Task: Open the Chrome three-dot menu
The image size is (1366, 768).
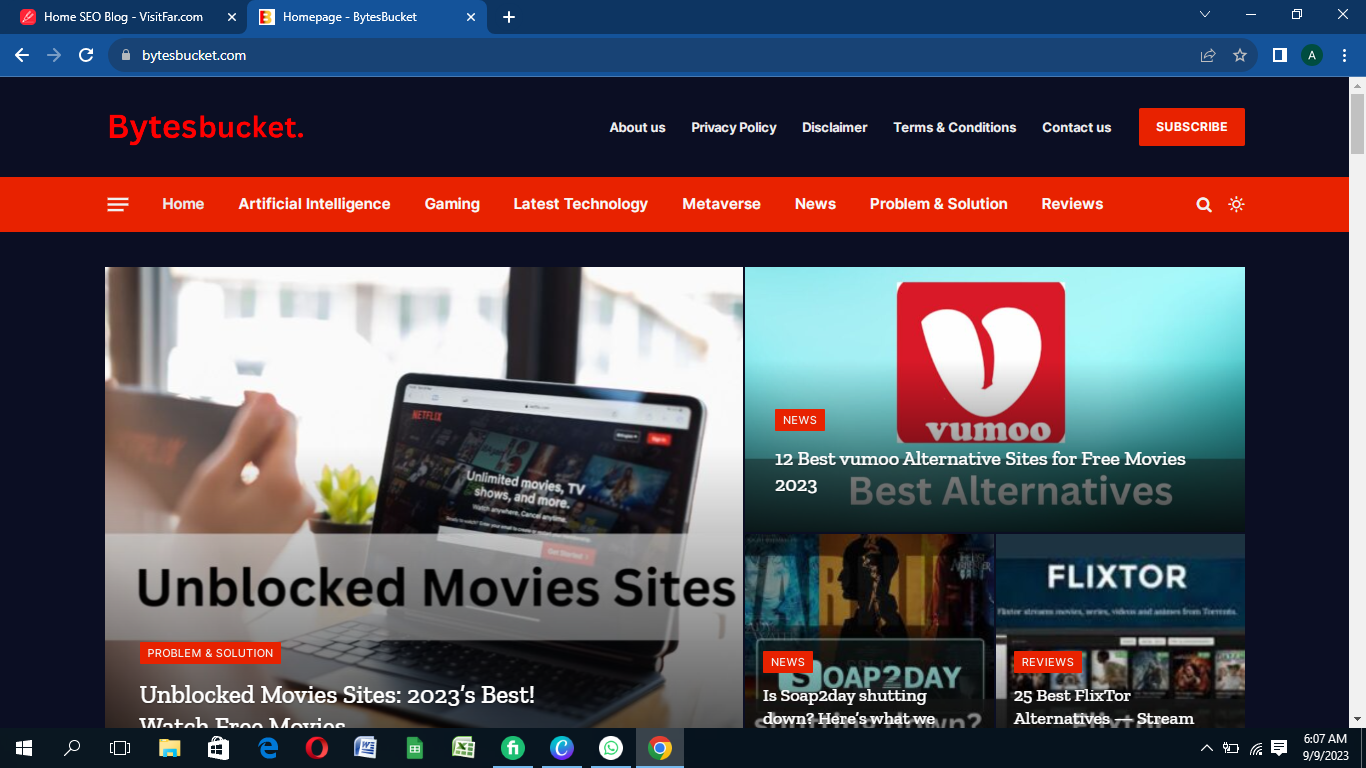Action: 1344,55
